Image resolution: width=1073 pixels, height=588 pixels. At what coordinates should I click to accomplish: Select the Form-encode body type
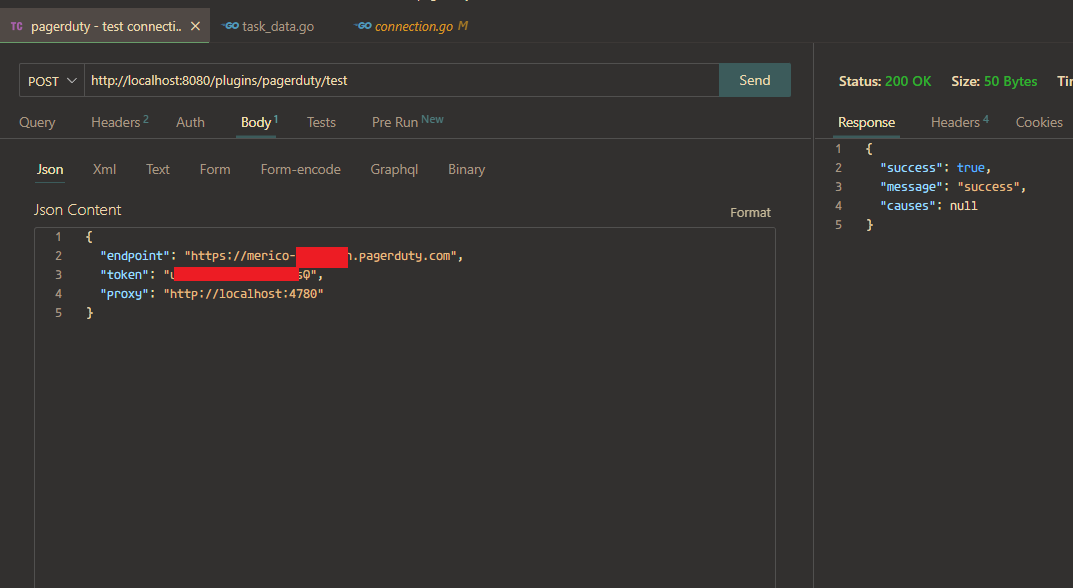click(300, 169)
